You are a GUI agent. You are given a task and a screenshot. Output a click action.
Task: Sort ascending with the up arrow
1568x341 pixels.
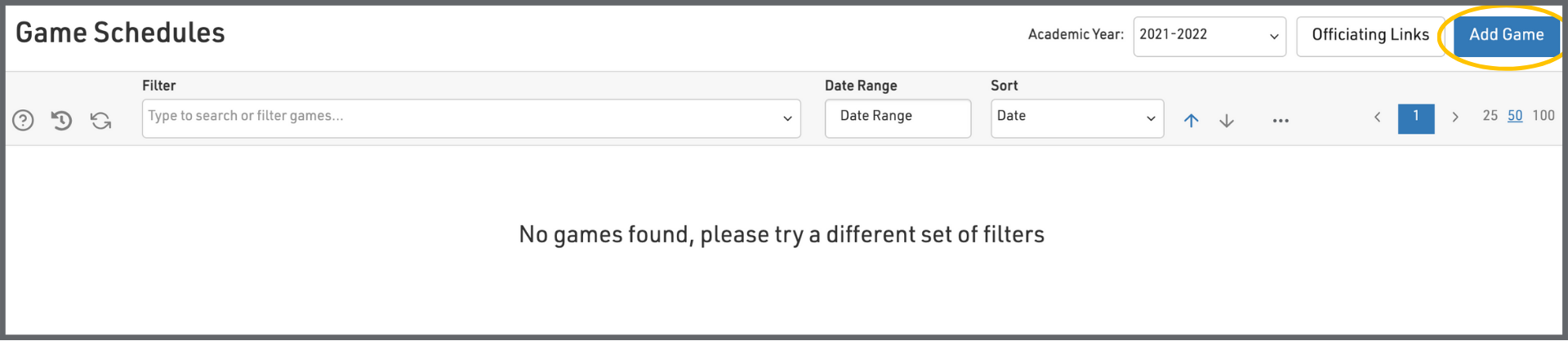click(1191, 121)
